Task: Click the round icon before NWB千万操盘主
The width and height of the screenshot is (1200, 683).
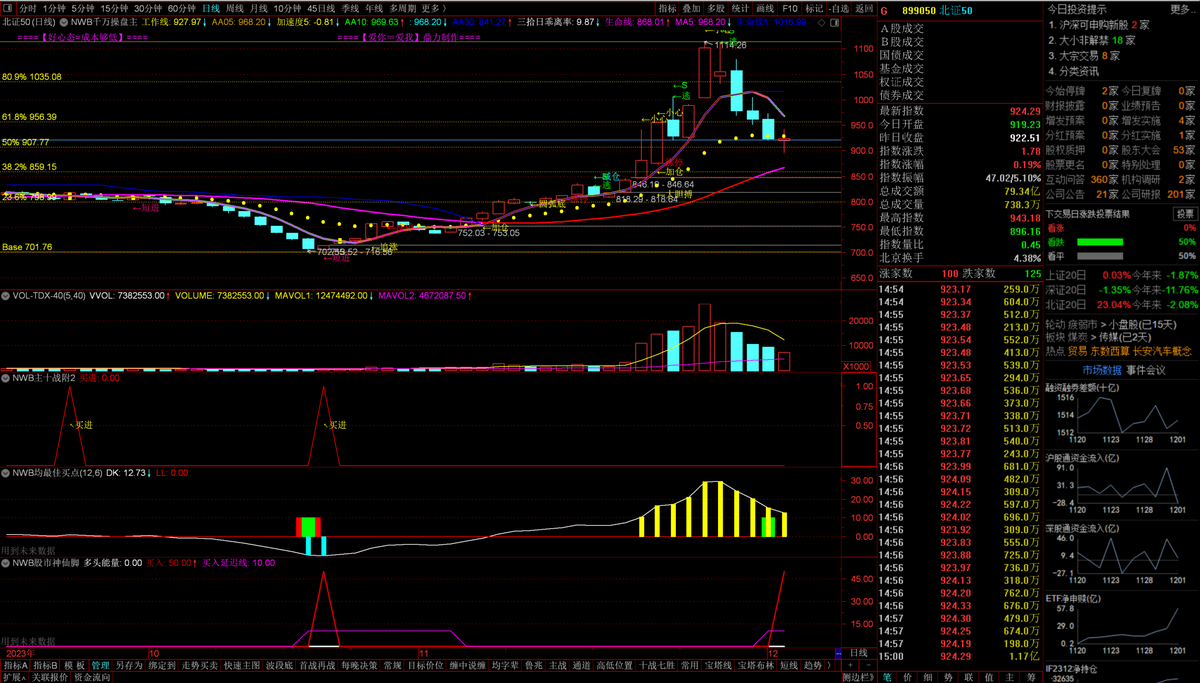Action: coord(65,21)
